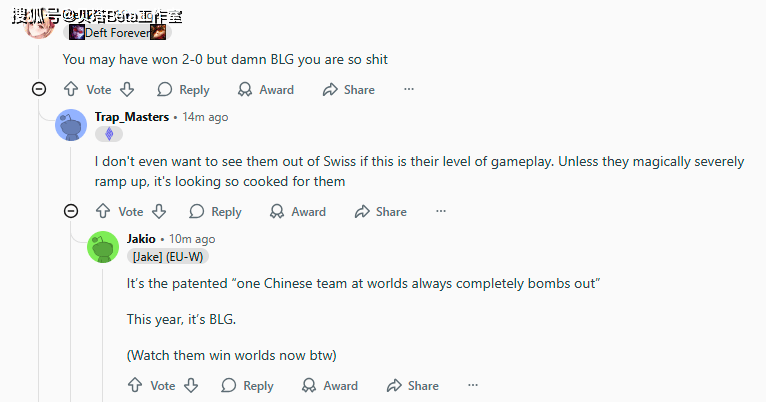
Task: Click Trap_Masters' diamond flair badge
Action: (x=109, y=134)
